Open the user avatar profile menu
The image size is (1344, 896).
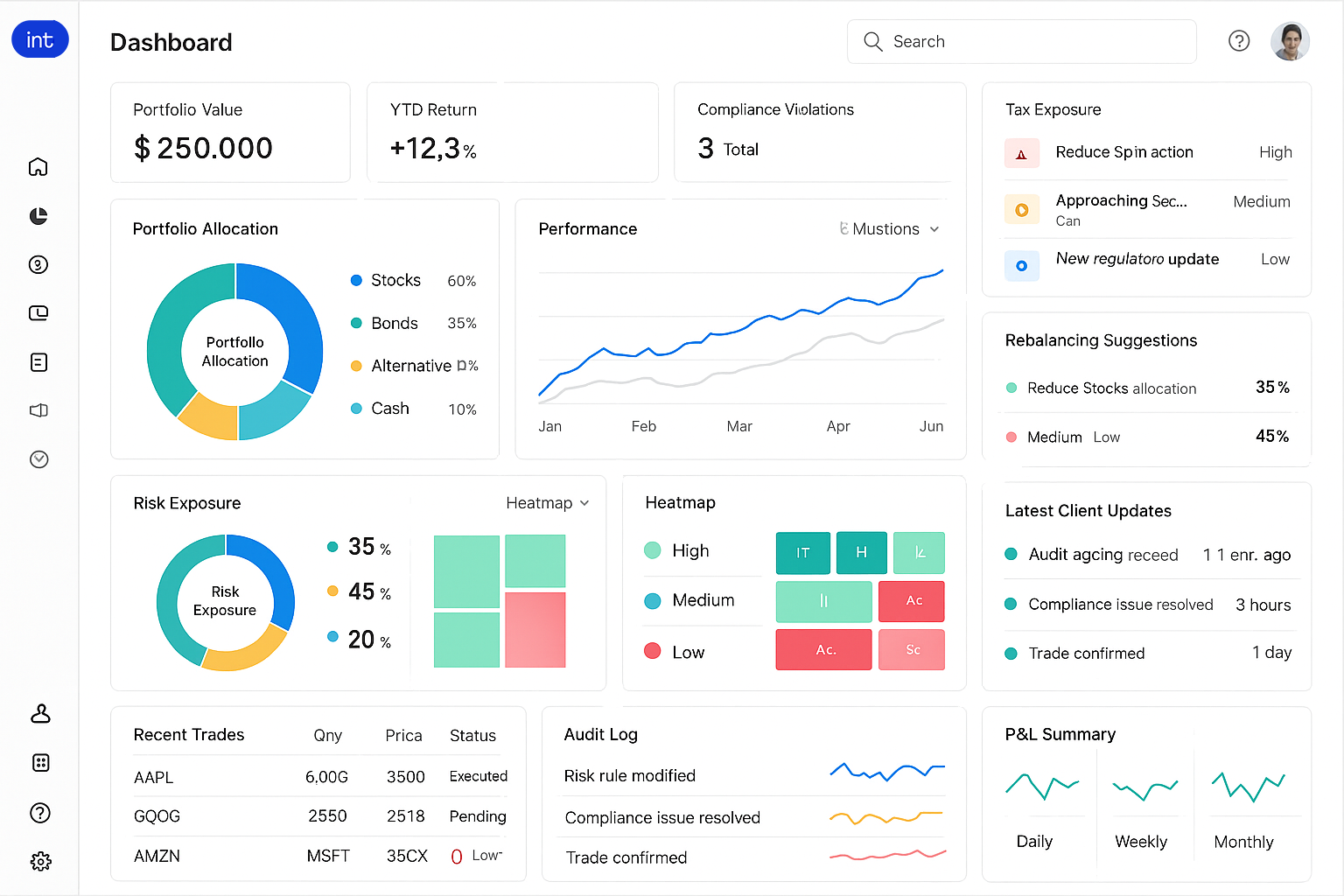(1290, 41)
